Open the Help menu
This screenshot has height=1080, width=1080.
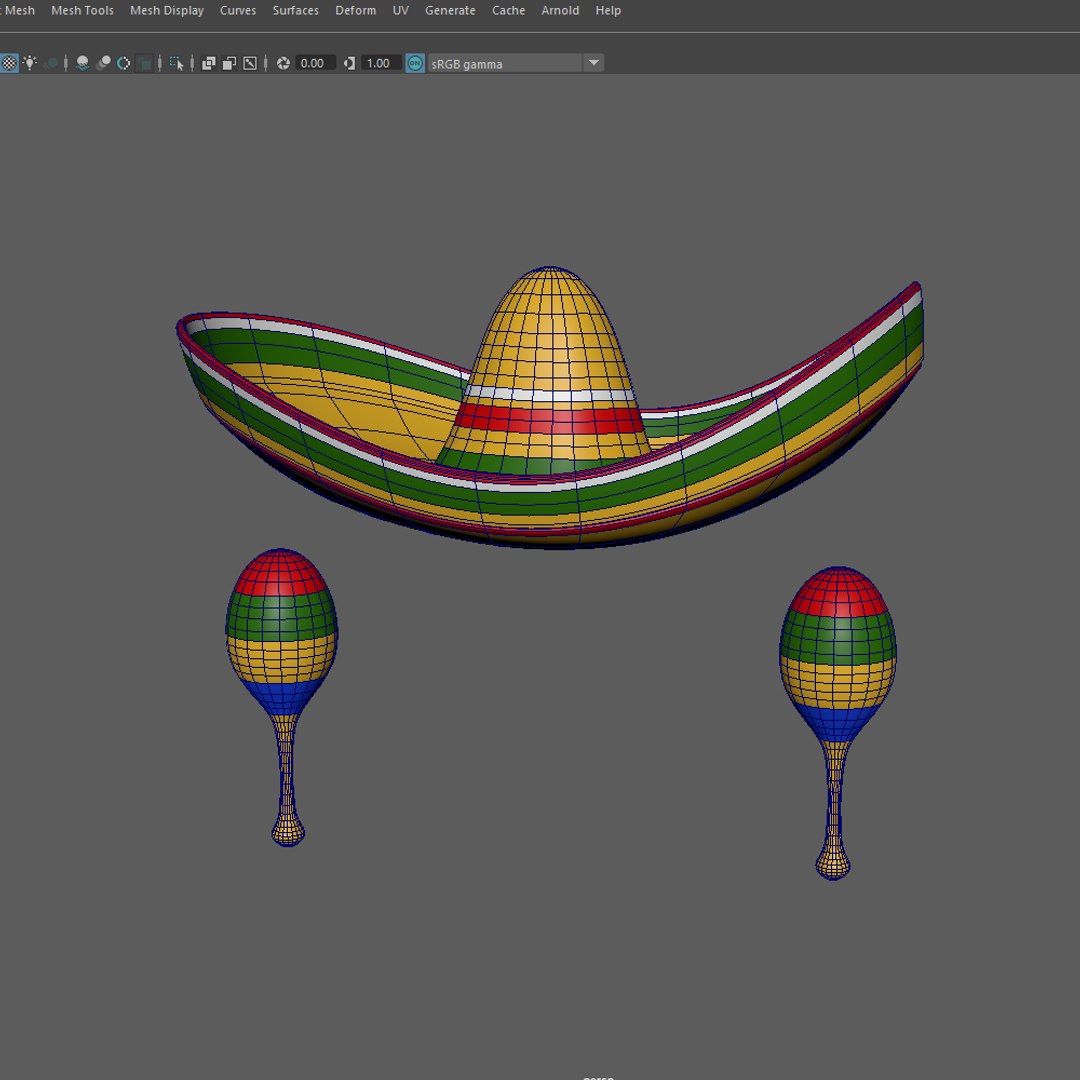click(608, 10)
